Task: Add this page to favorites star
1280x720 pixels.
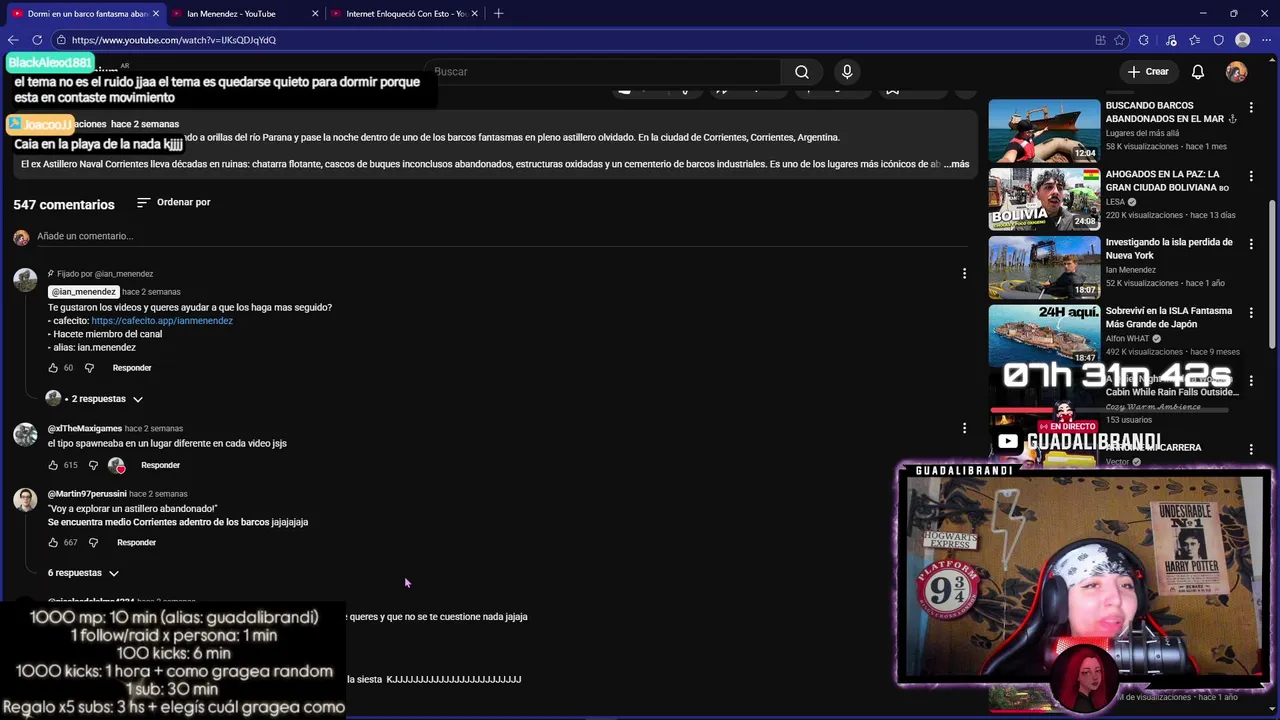Action: point(1120,40)
